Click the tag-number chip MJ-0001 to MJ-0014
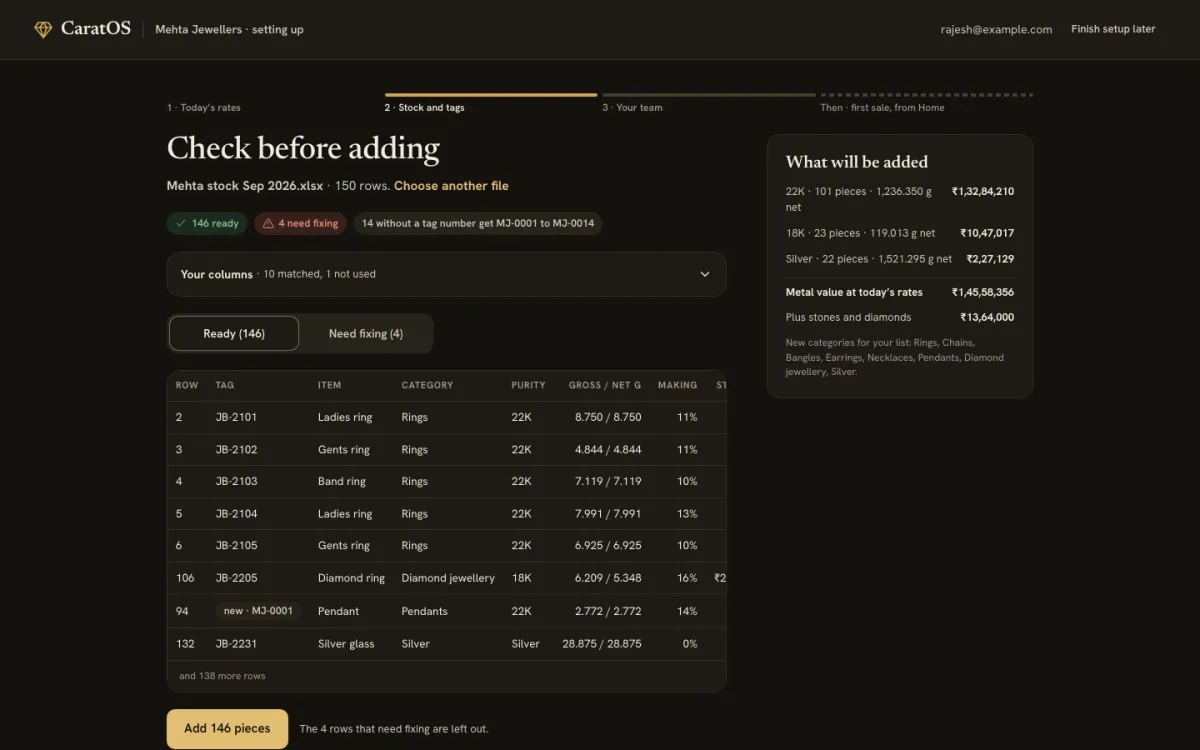 tap(478, 224)
